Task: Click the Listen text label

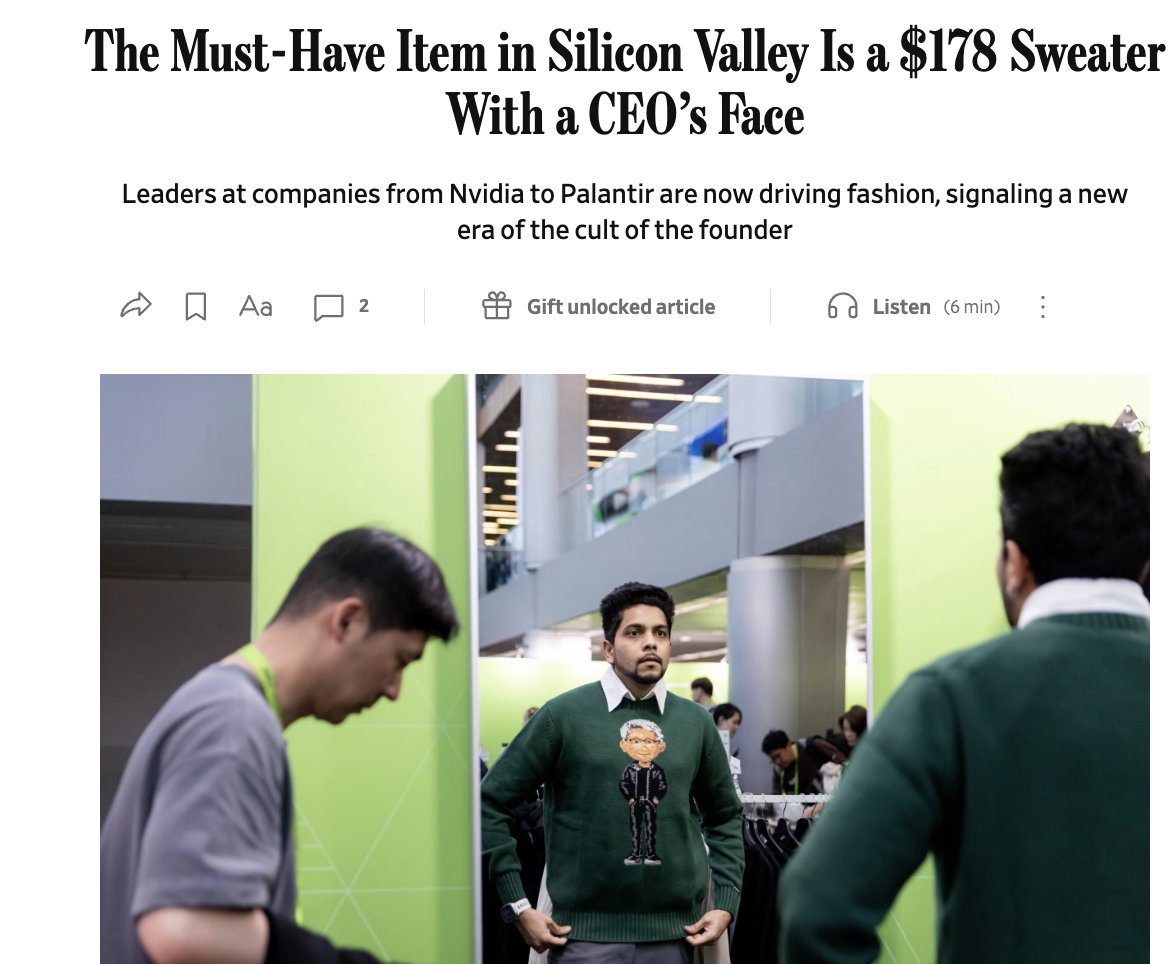Action: (902, 307)
